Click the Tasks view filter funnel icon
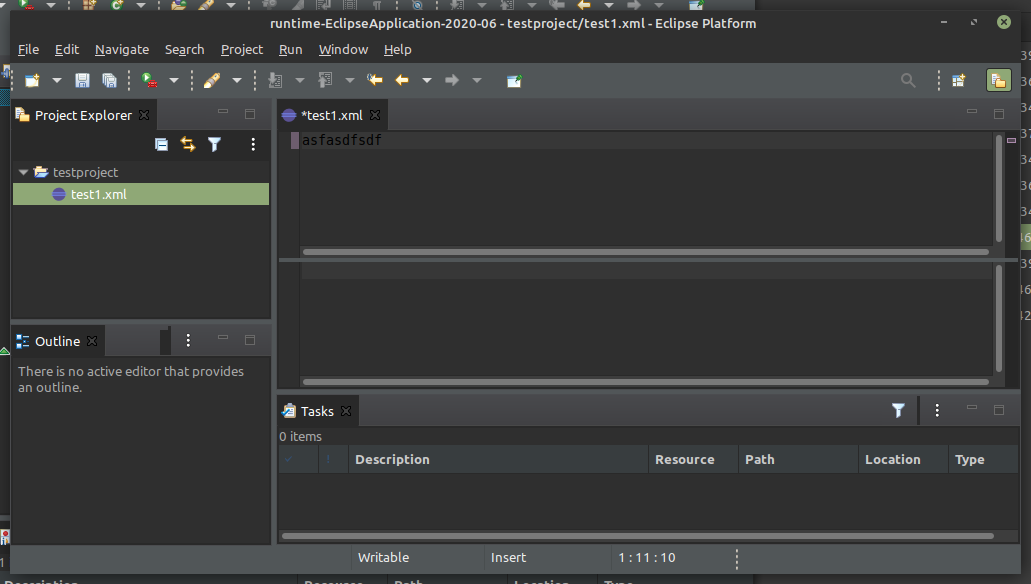The width and height of the screenshot is (1031, 584). 898,410
